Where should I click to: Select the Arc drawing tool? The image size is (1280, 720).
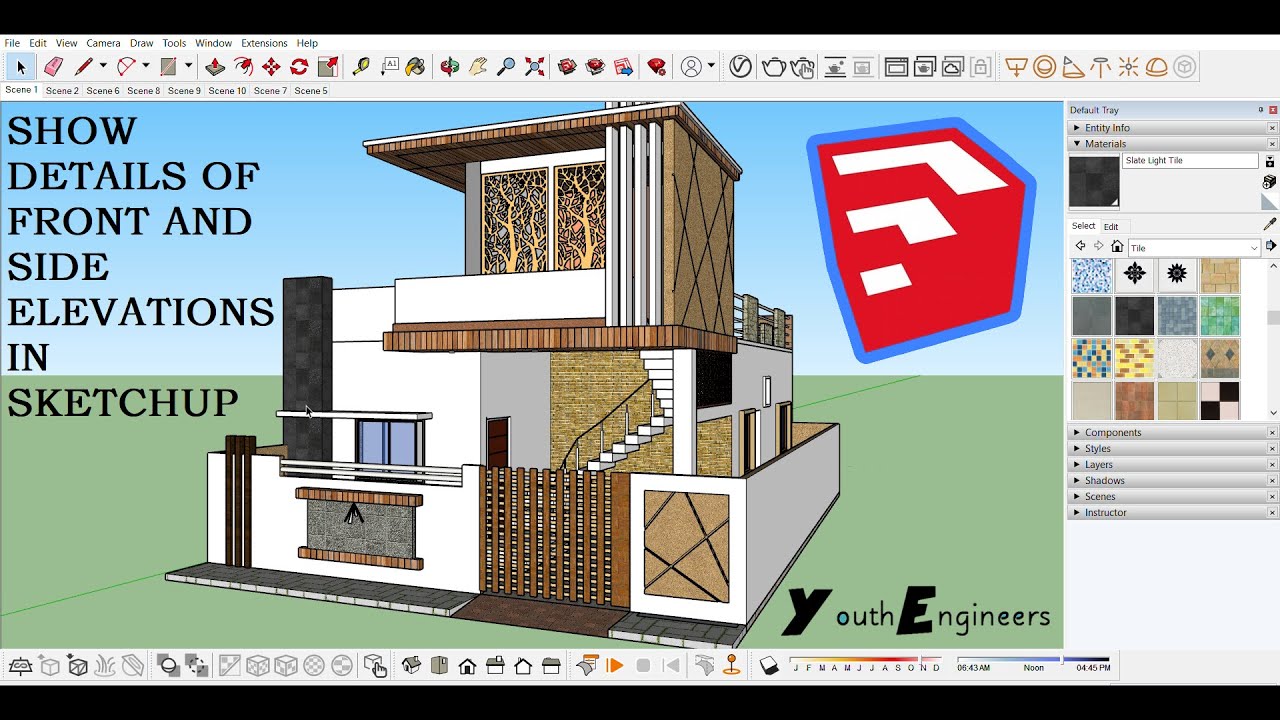[x=126, y=67]
